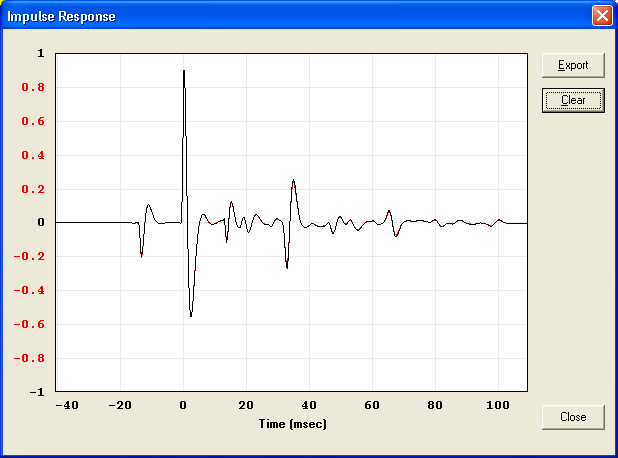Screen dimensions: 618x458
Task: Click the -0.6 value on the vertical axis
Action: 29,325
